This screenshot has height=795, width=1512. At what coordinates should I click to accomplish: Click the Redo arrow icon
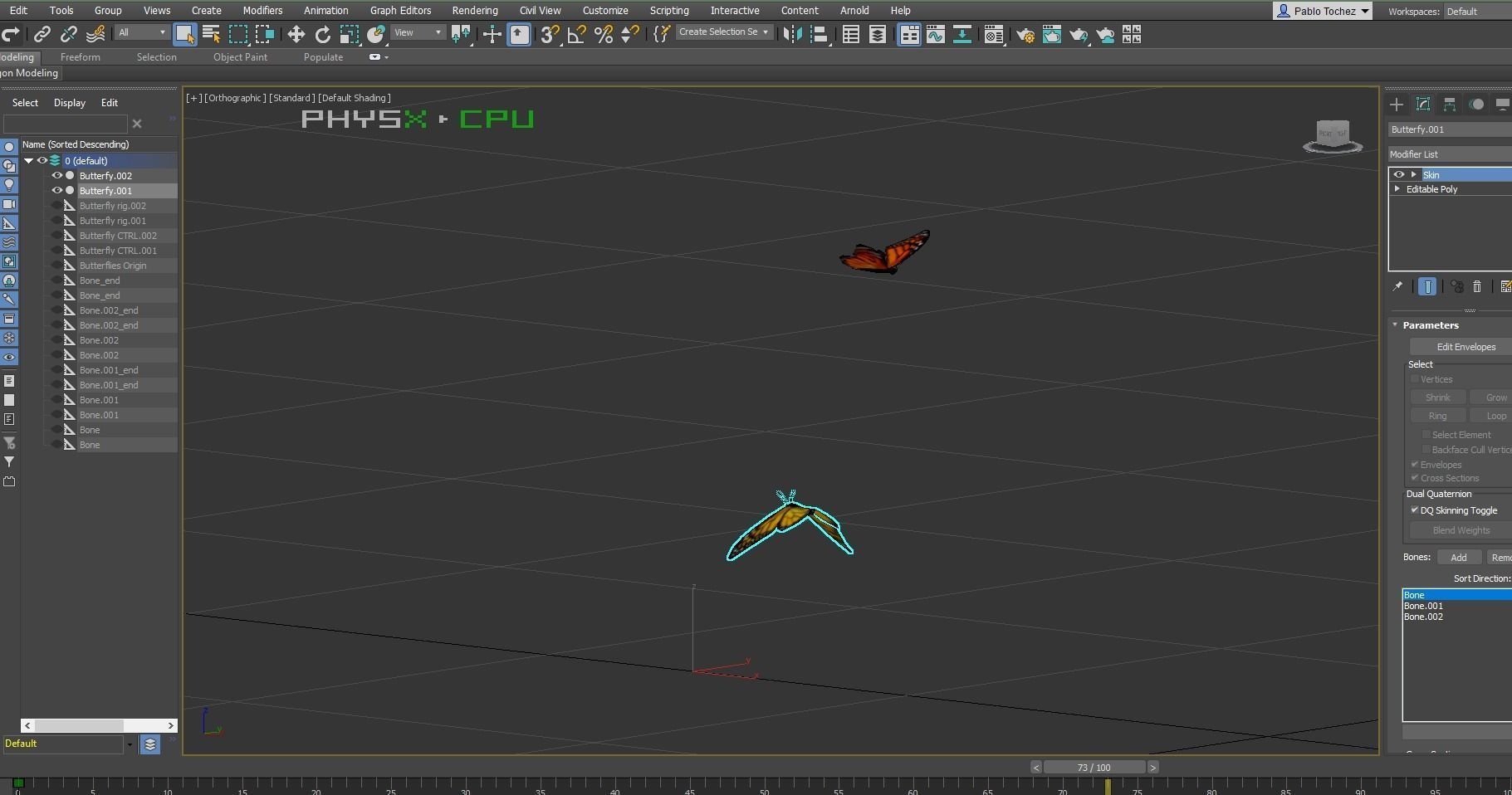[x=11, y=34]
